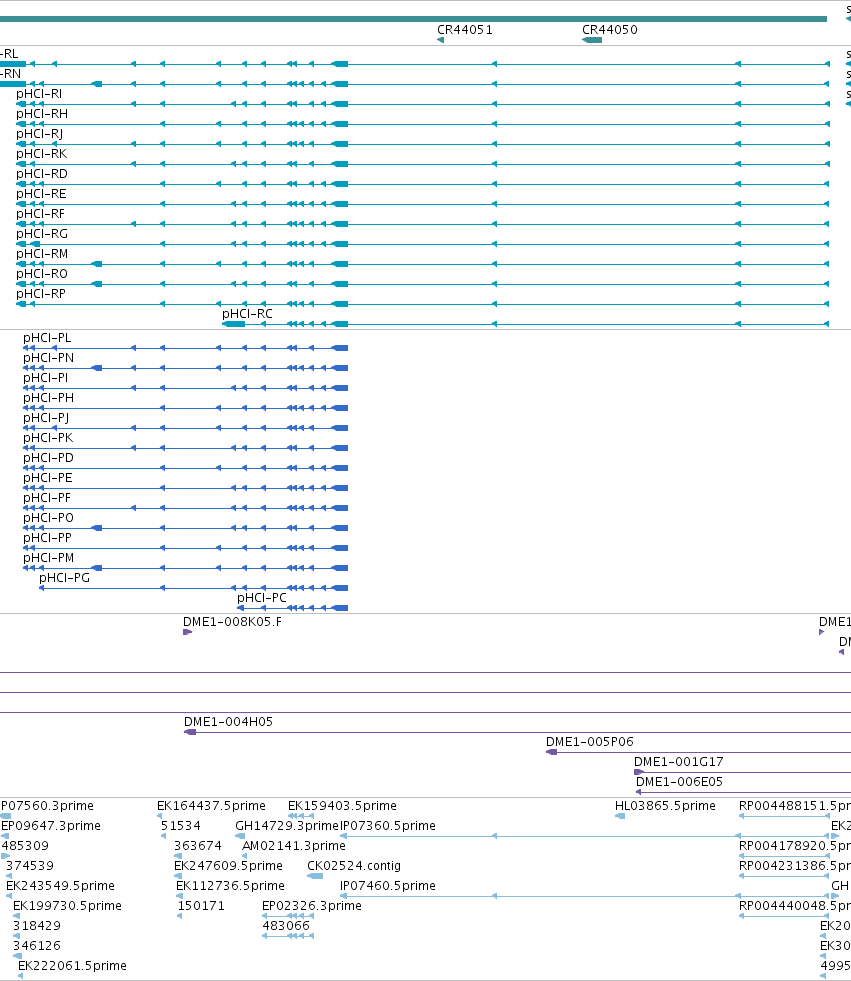Click CDS label pHCl-PN

[48, 358]
